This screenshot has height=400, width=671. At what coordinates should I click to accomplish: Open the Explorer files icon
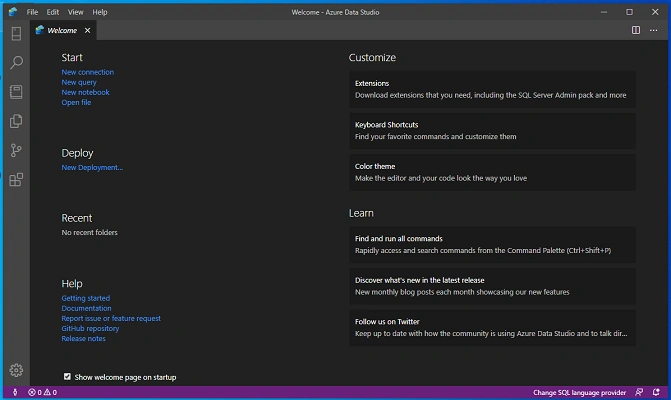click(16, 121)
